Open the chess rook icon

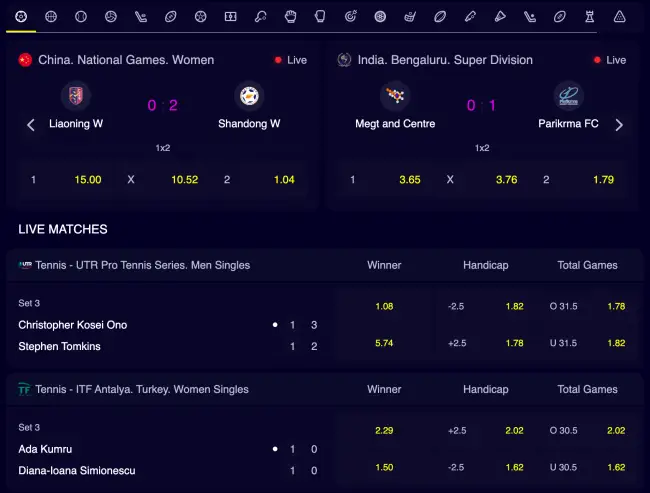pyautogui.click(x=590, y=17)
